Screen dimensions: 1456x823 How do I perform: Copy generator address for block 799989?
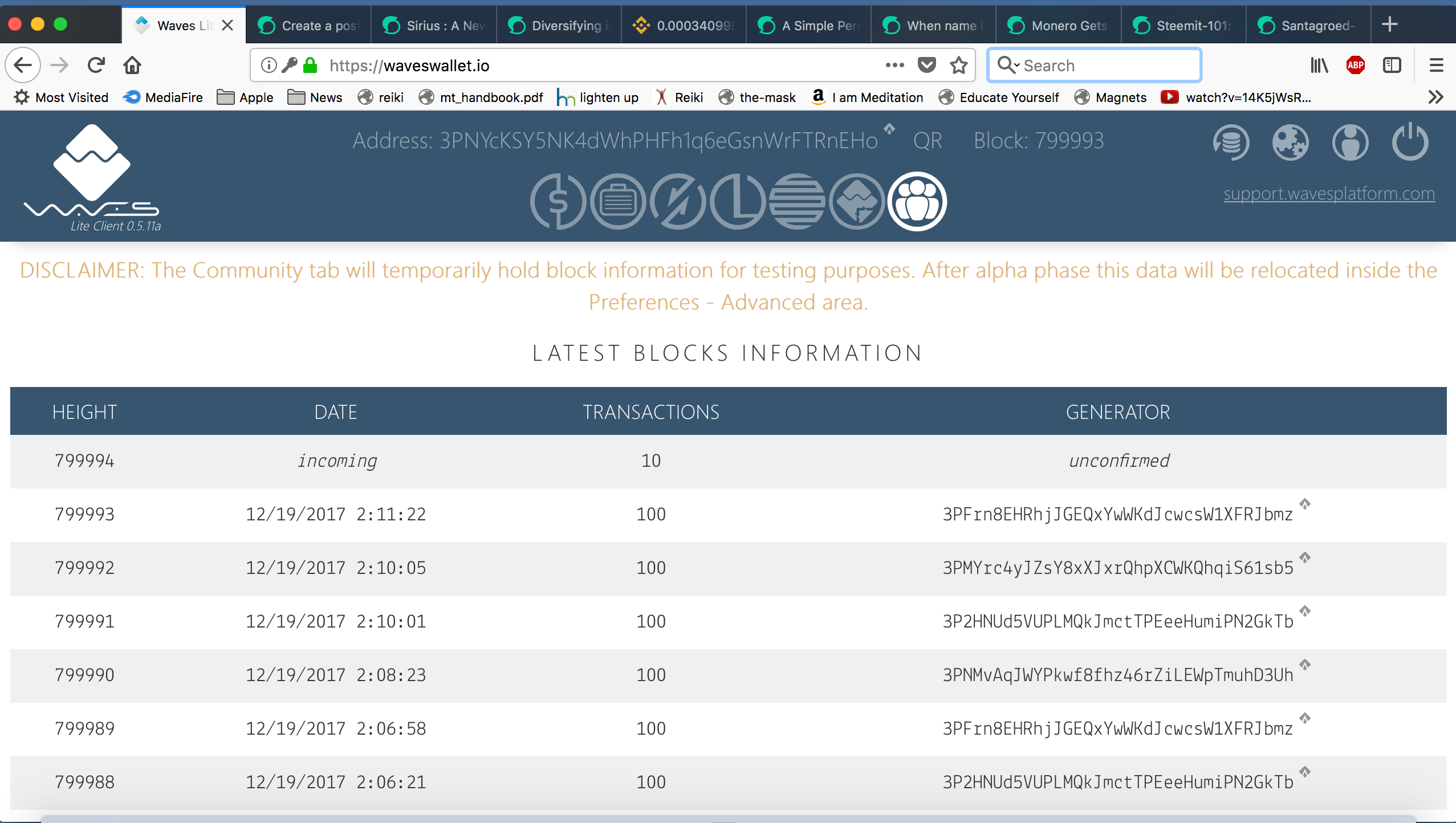click(x=1305, y=718)
